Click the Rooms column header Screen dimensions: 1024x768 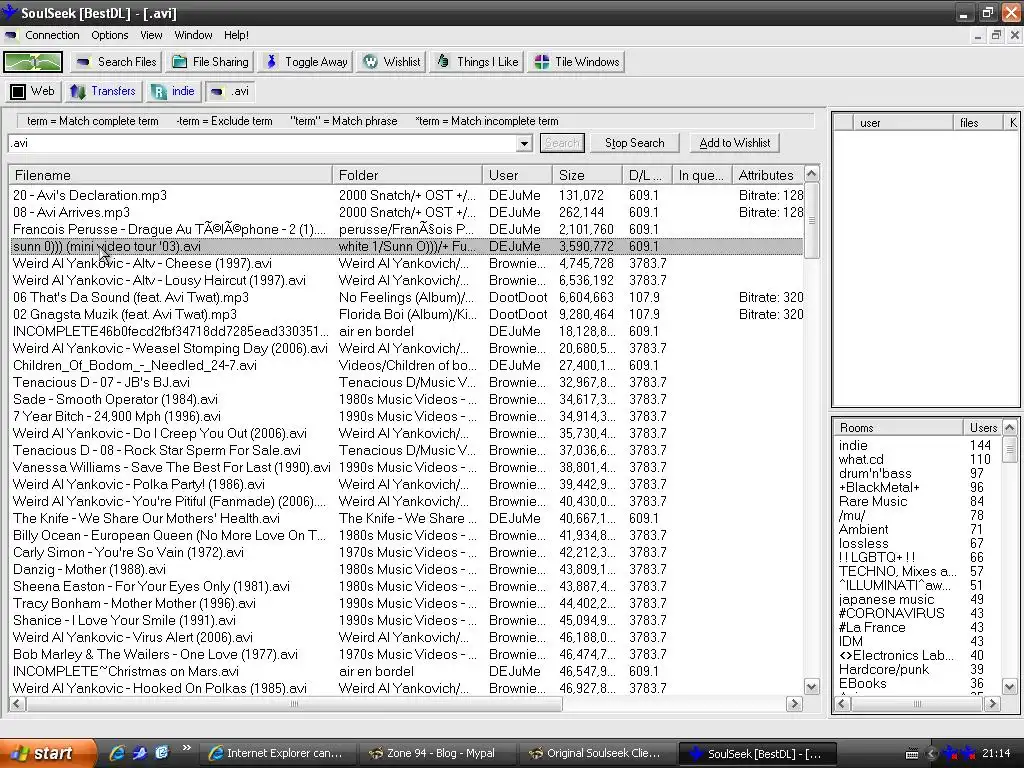pyautogui.click(x=898, y=428)
